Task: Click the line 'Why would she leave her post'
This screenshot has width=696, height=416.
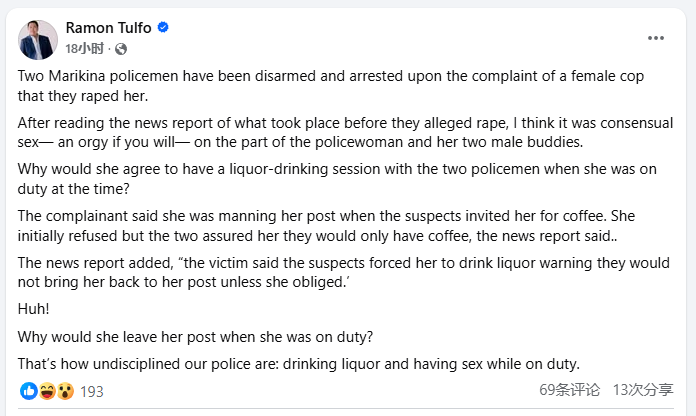Action: tap(195, 337)
